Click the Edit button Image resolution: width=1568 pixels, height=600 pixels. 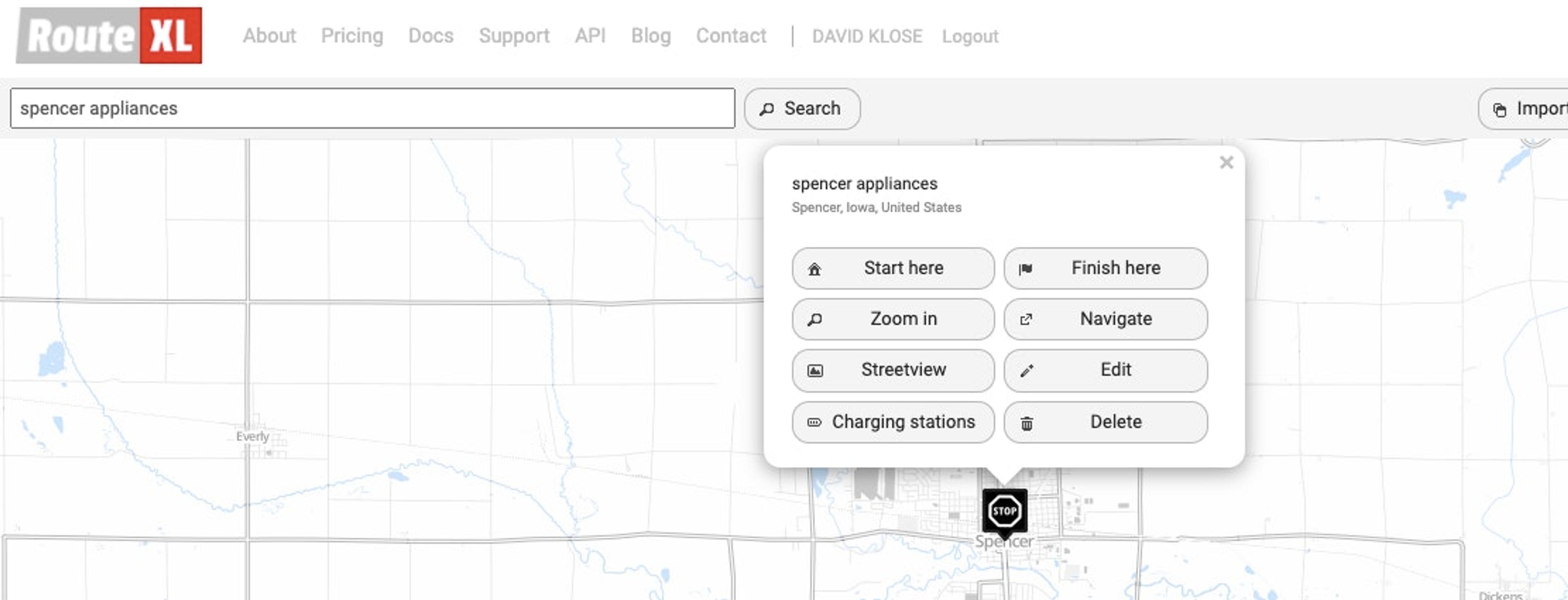[x=1105, y=370]
